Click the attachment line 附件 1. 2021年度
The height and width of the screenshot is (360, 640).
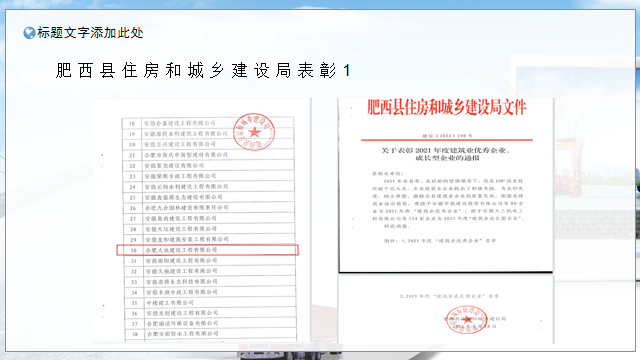440,241
